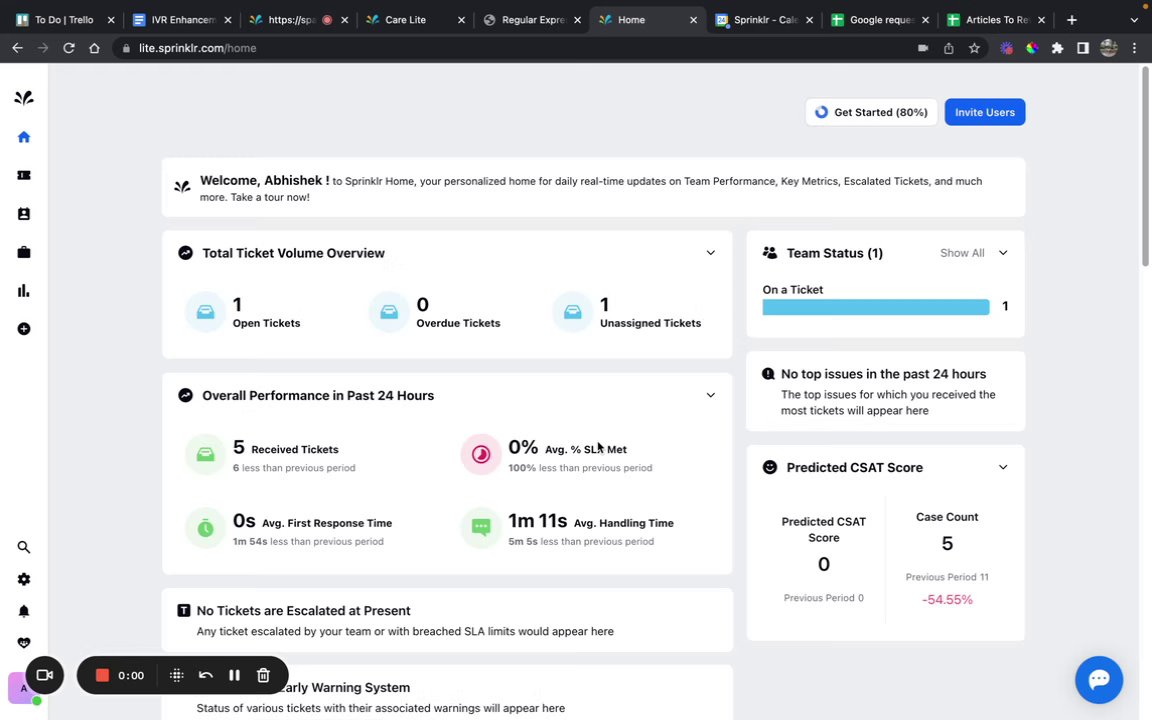Open the notifications bell in sidebar
The image size is (1152, 720).
tap(24, 611)
